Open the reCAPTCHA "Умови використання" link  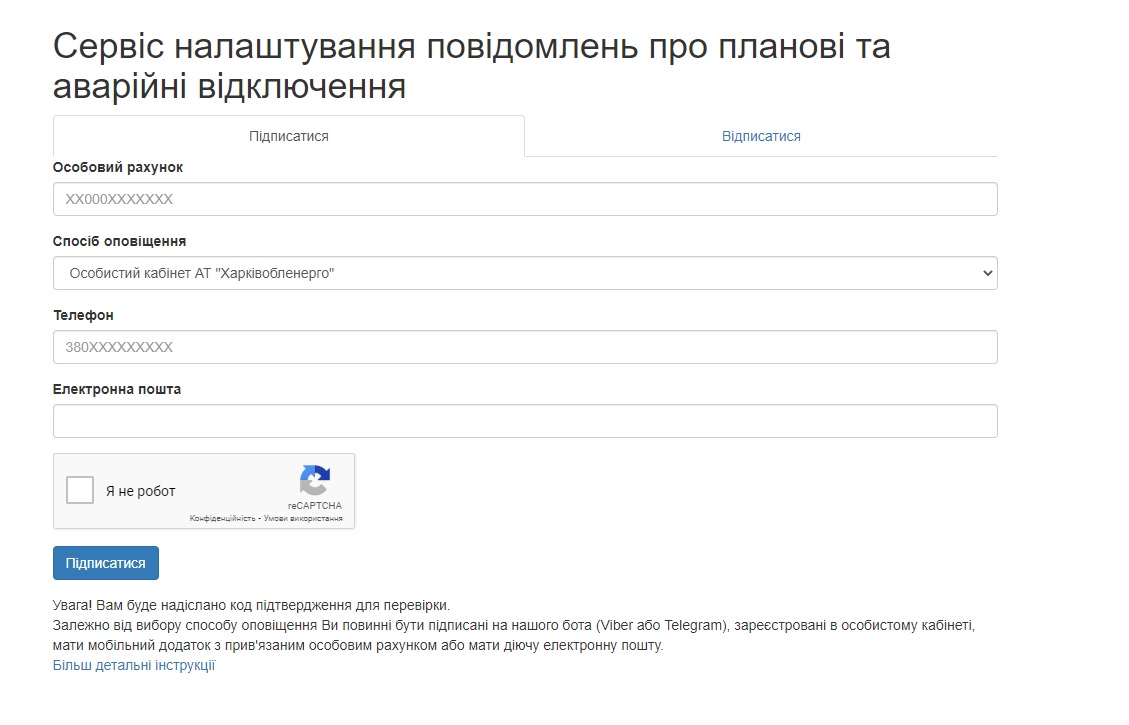click(303, 519)
